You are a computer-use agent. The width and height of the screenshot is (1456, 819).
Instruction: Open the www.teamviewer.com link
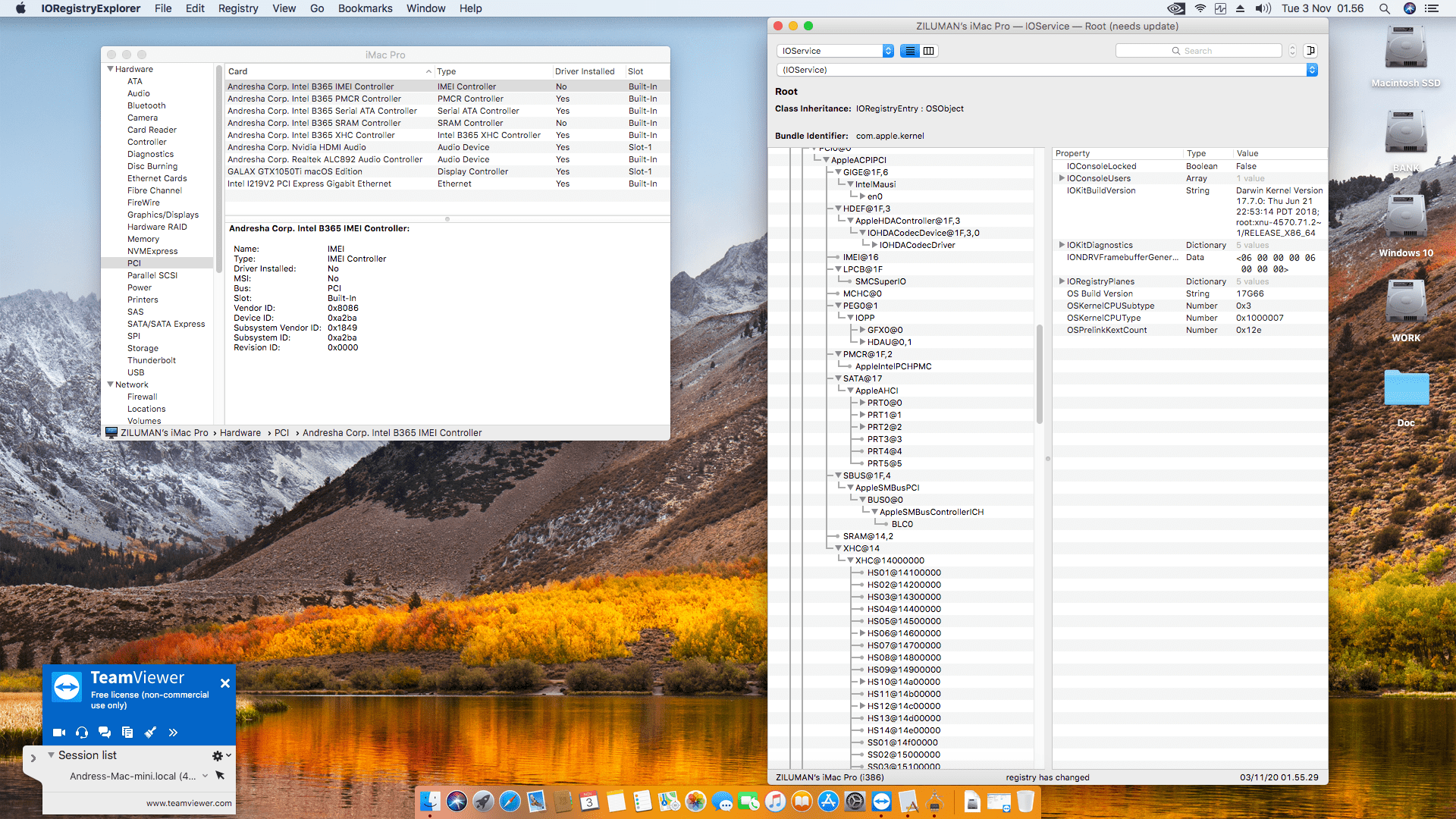pyautogui.click(x=189, y=803)
